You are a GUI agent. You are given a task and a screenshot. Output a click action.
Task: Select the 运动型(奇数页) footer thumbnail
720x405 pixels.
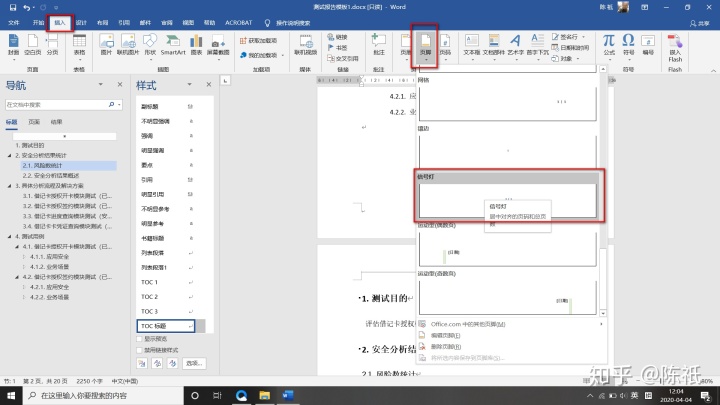(x=508, y=297)
